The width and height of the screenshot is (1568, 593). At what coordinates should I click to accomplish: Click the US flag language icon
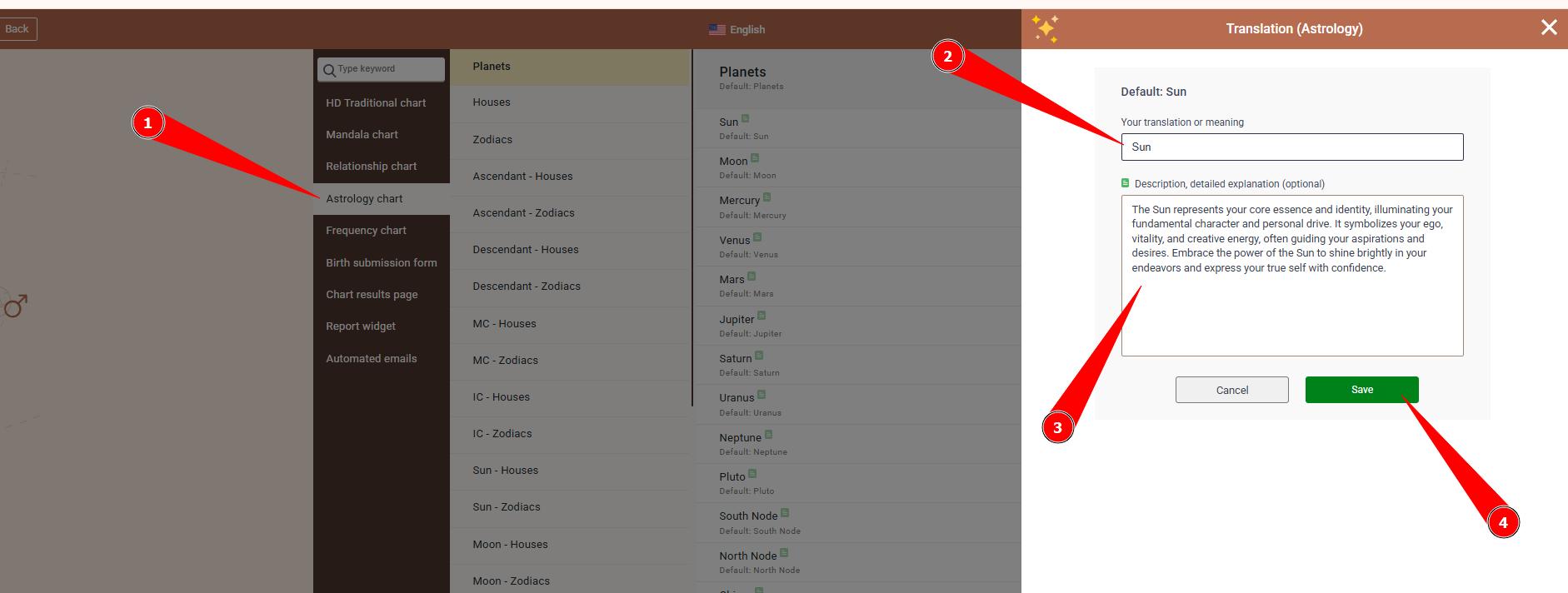tap(717, 29)
